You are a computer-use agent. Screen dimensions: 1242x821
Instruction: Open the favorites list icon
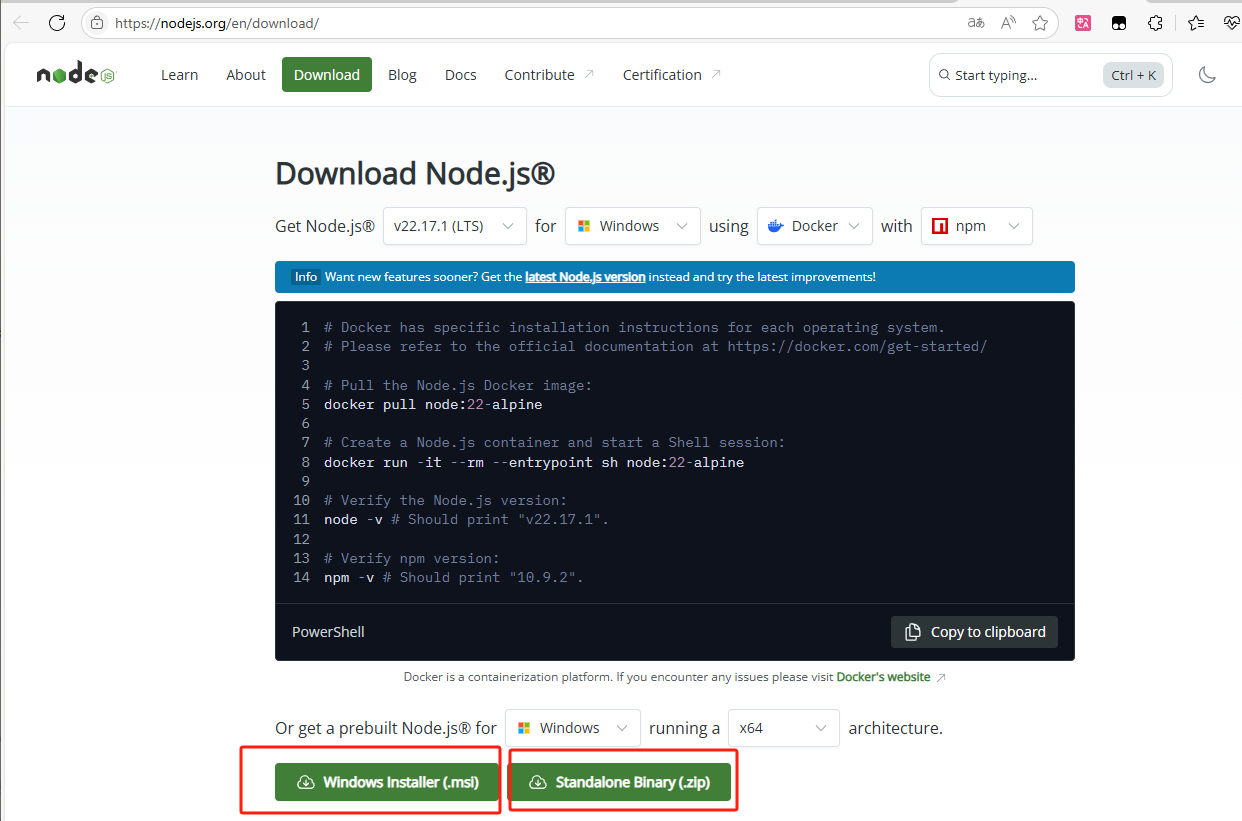(1196, 23)
